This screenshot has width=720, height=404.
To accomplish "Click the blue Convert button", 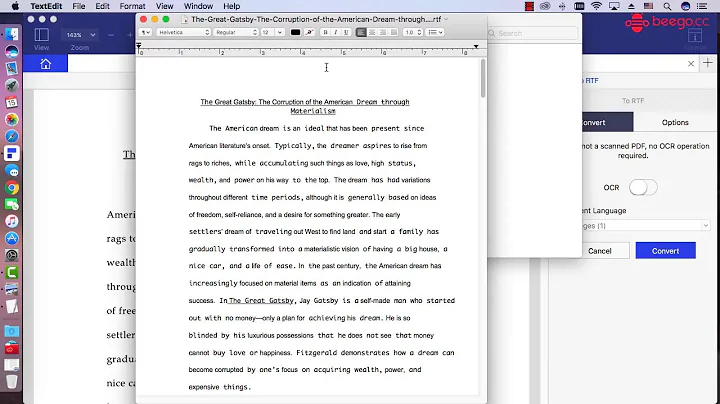I will (x=665, y=251).
